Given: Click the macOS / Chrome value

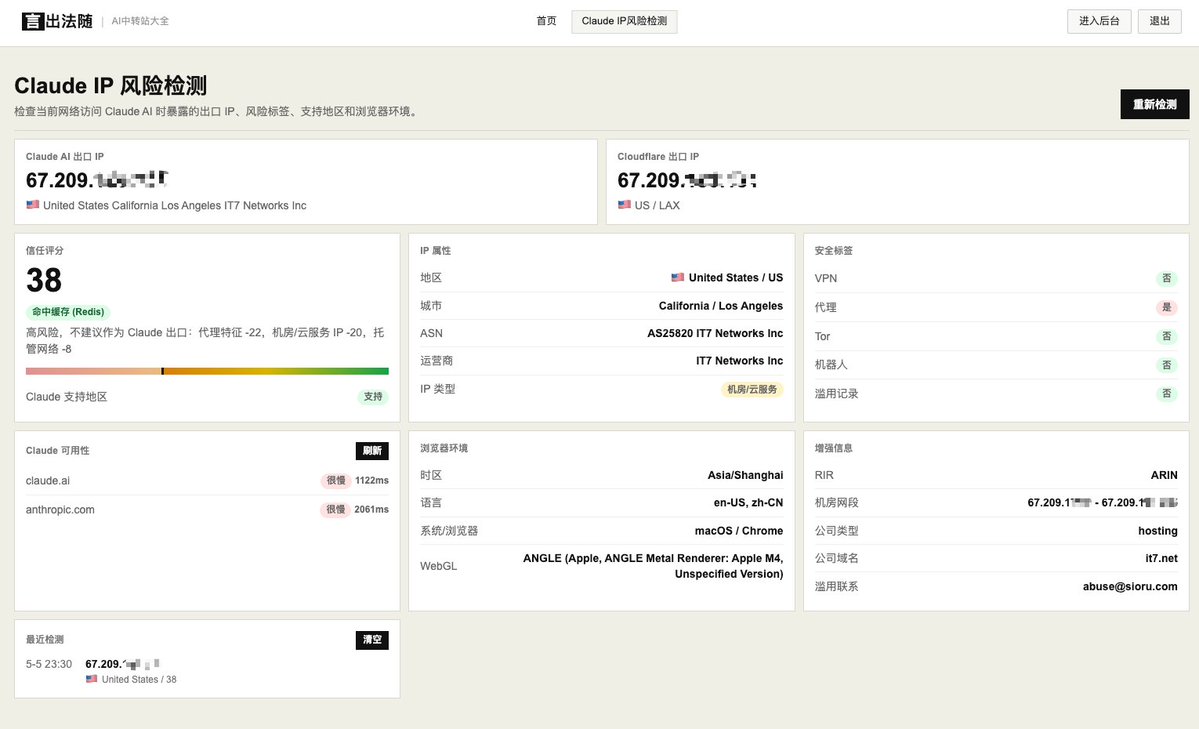Looking at the screenshot, I should (x=739, y=531).
